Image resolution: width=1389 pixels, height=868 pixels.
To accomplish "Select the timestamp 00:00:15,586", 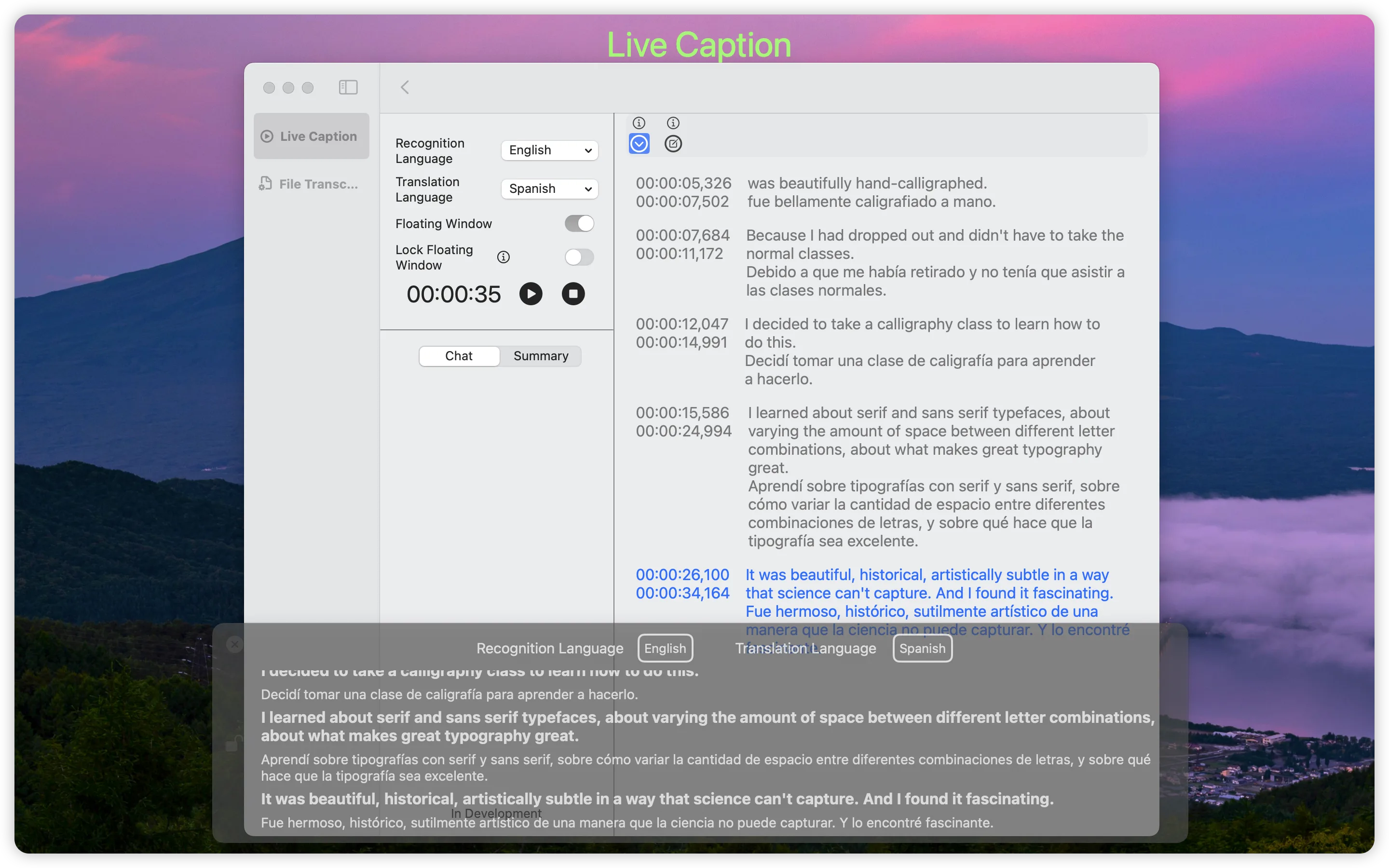I will tap(682, 413).
